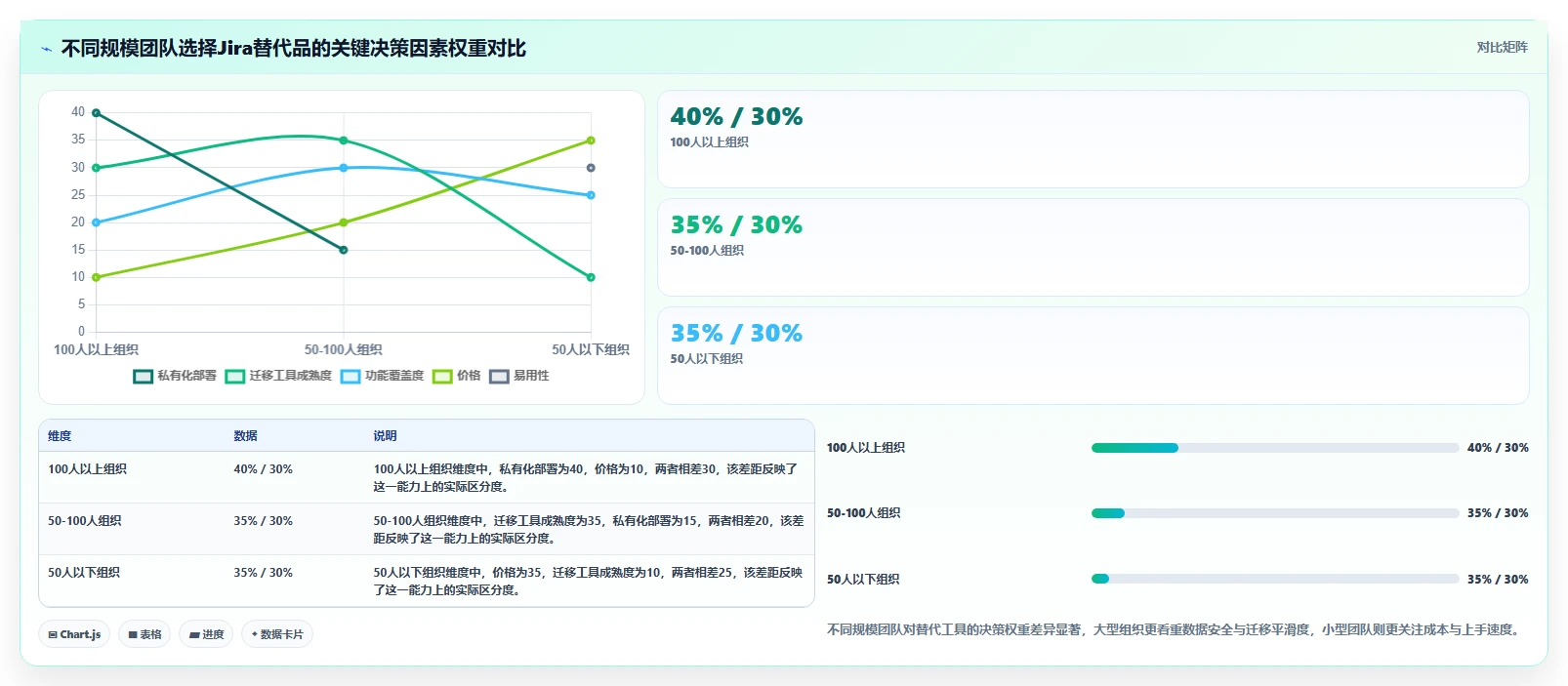This screenshot has height=686, width=1568.
Task: Toggle 功能覆盖度 legend swatch
Action: pos(351,377)
